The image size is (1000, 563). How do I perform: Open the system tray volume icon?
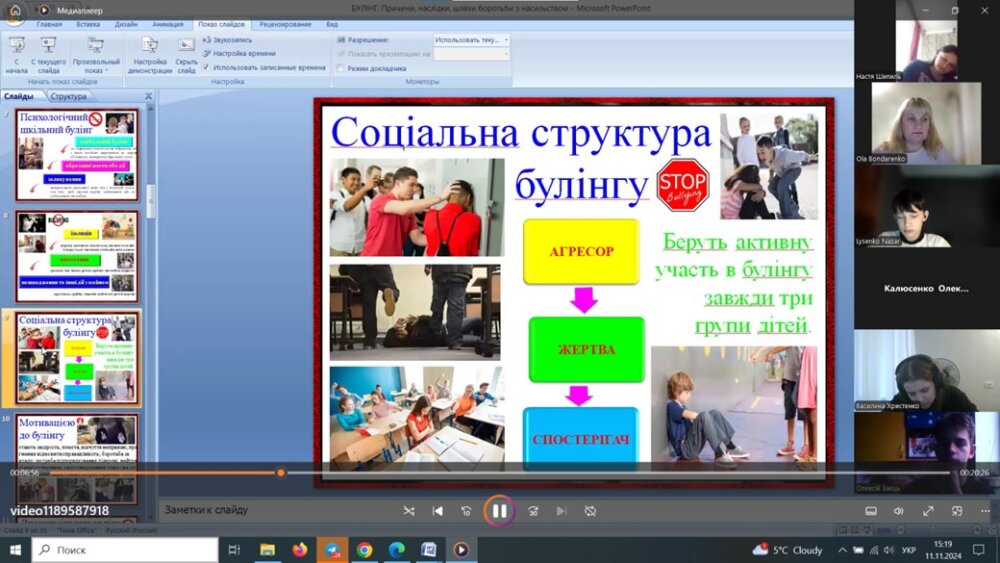(x=889, y=550)
